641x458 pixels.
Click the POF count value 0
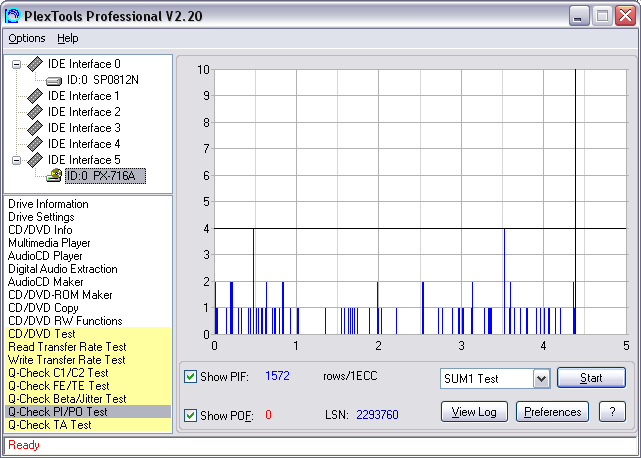tap(268, 415)
